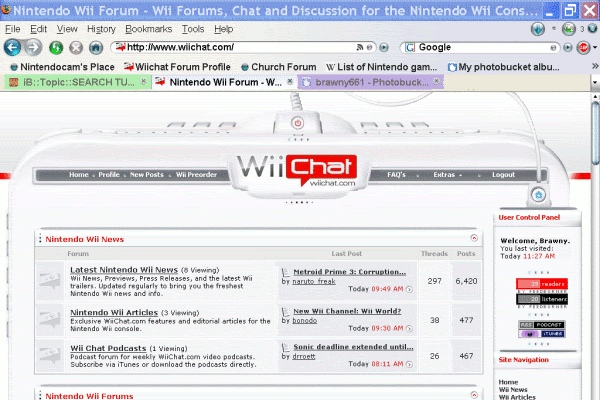Screen dimensions: 600x400
Task: Open the File menu
Action: pyautogui.click(x=13, y=29)
